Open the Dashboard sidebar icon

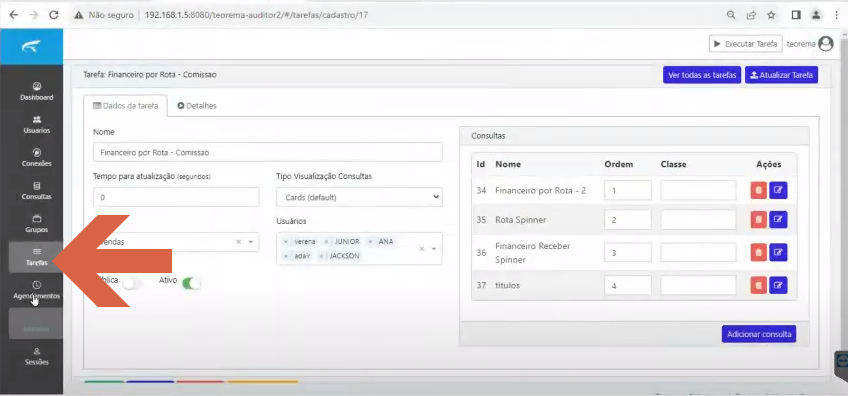point(37,91)
